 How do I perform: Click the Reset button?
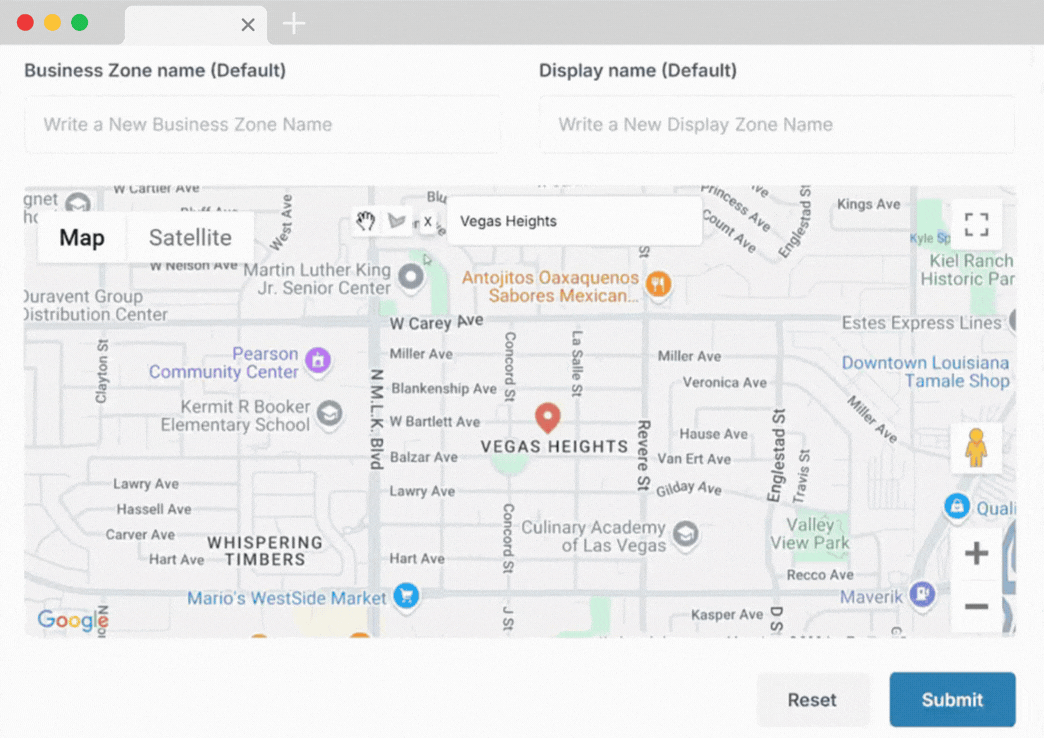pyautogui.click(x=812, y=699)
